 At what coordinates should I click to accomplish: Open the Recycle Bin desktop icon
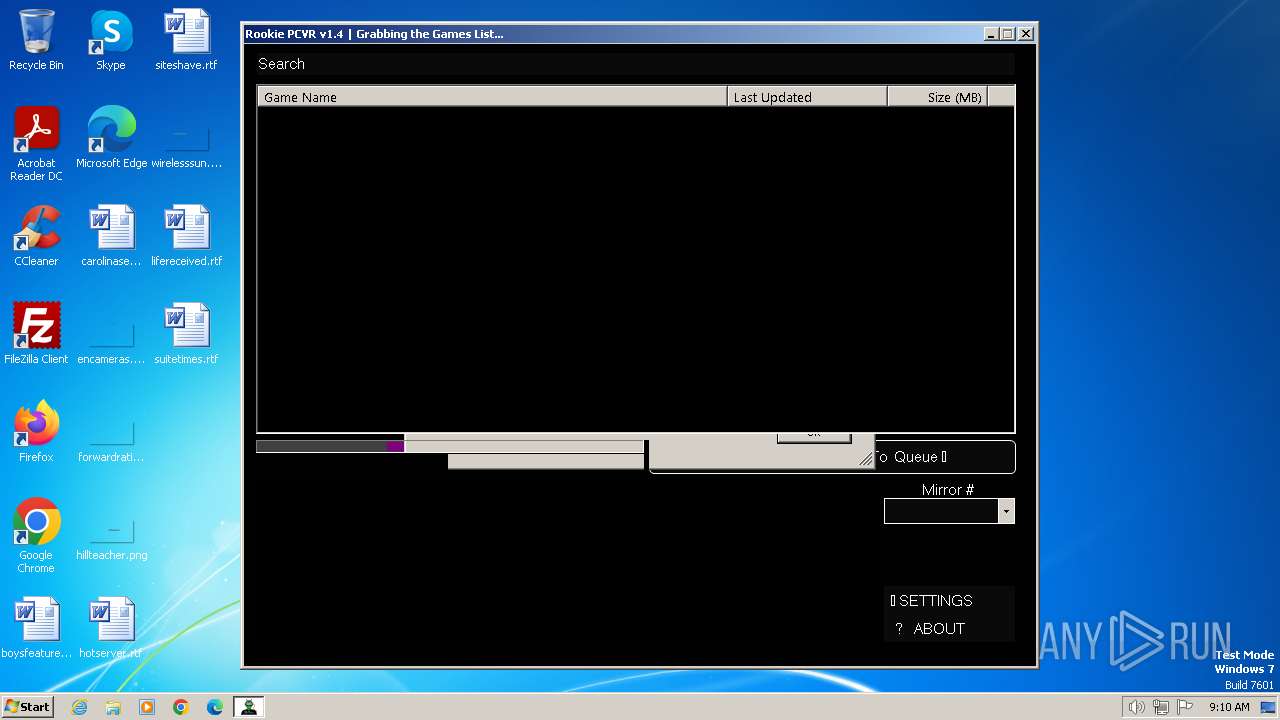(x=36, y=41)
